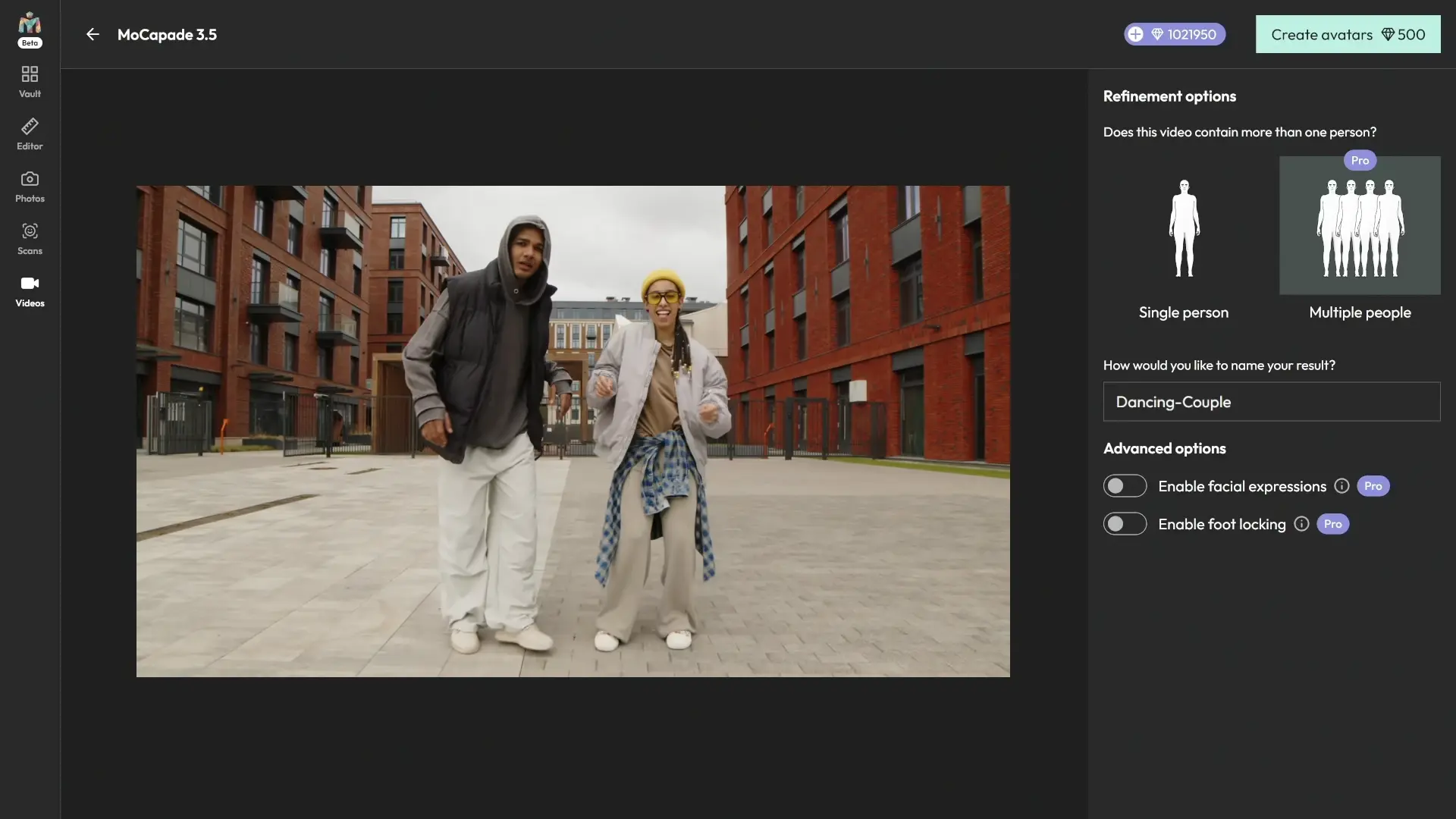This screenshot has width=1456, height=819.
Task: Open info icon for foot locking
Action: [x=1301, y=524]
